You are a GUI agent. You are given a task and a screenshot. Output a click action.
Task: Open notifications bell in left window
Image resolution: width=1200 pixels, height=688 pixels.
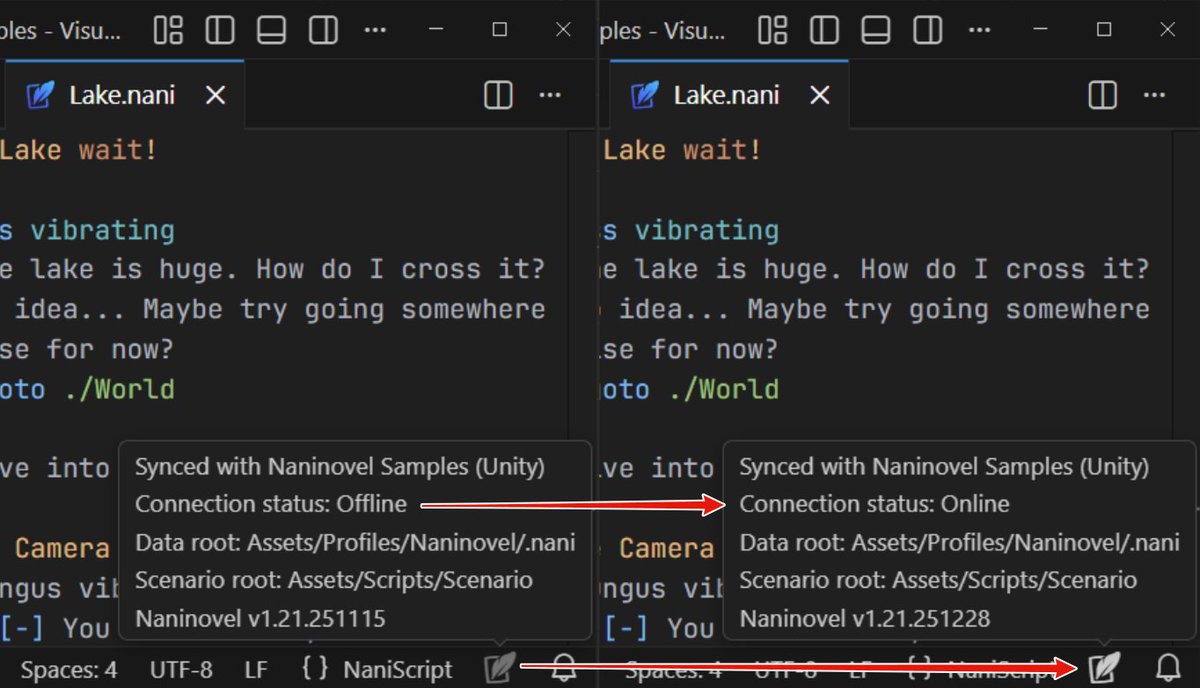click(x=564, y=668)
